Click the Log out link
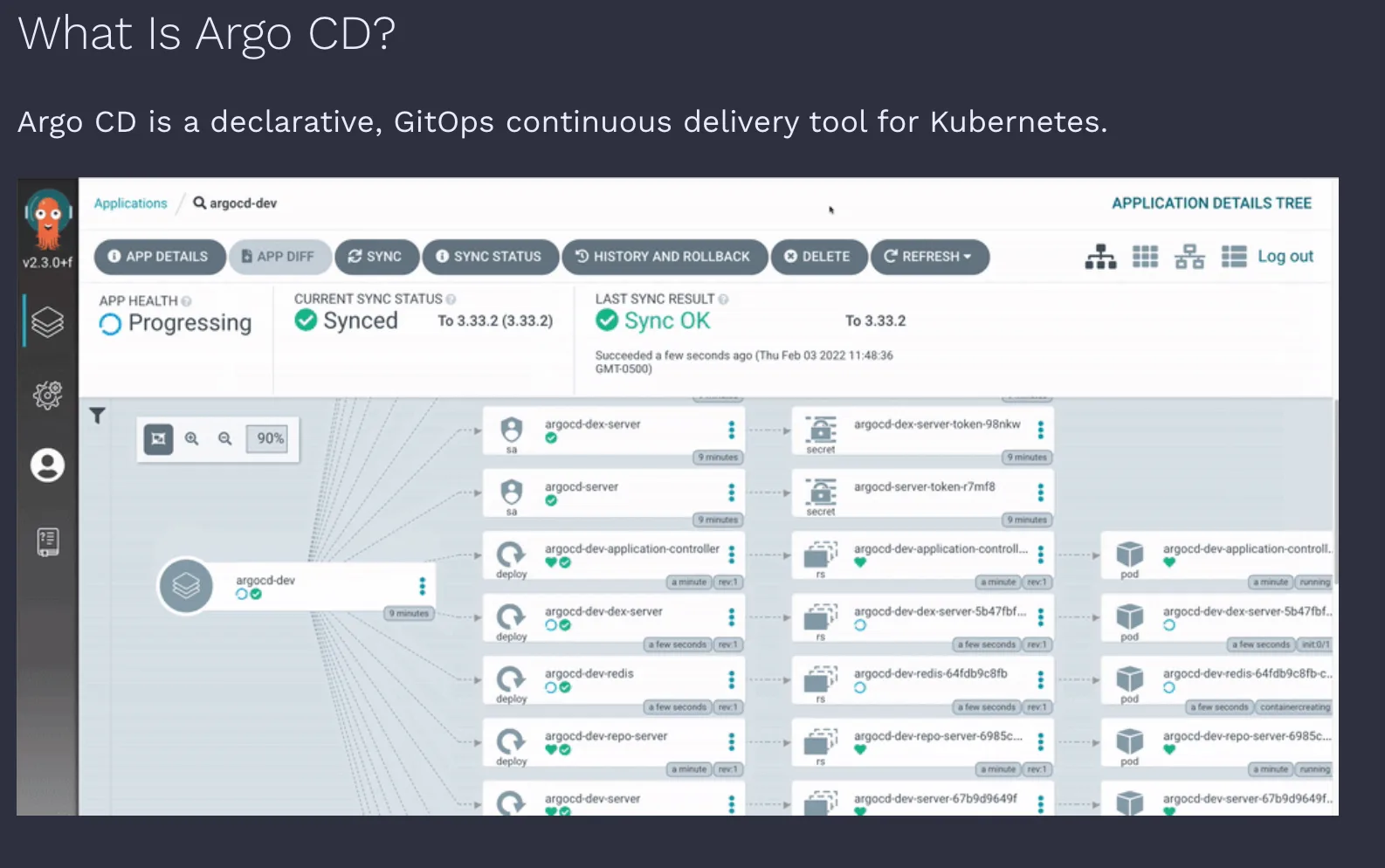 pyautogui.click(x=1285, y=256)
